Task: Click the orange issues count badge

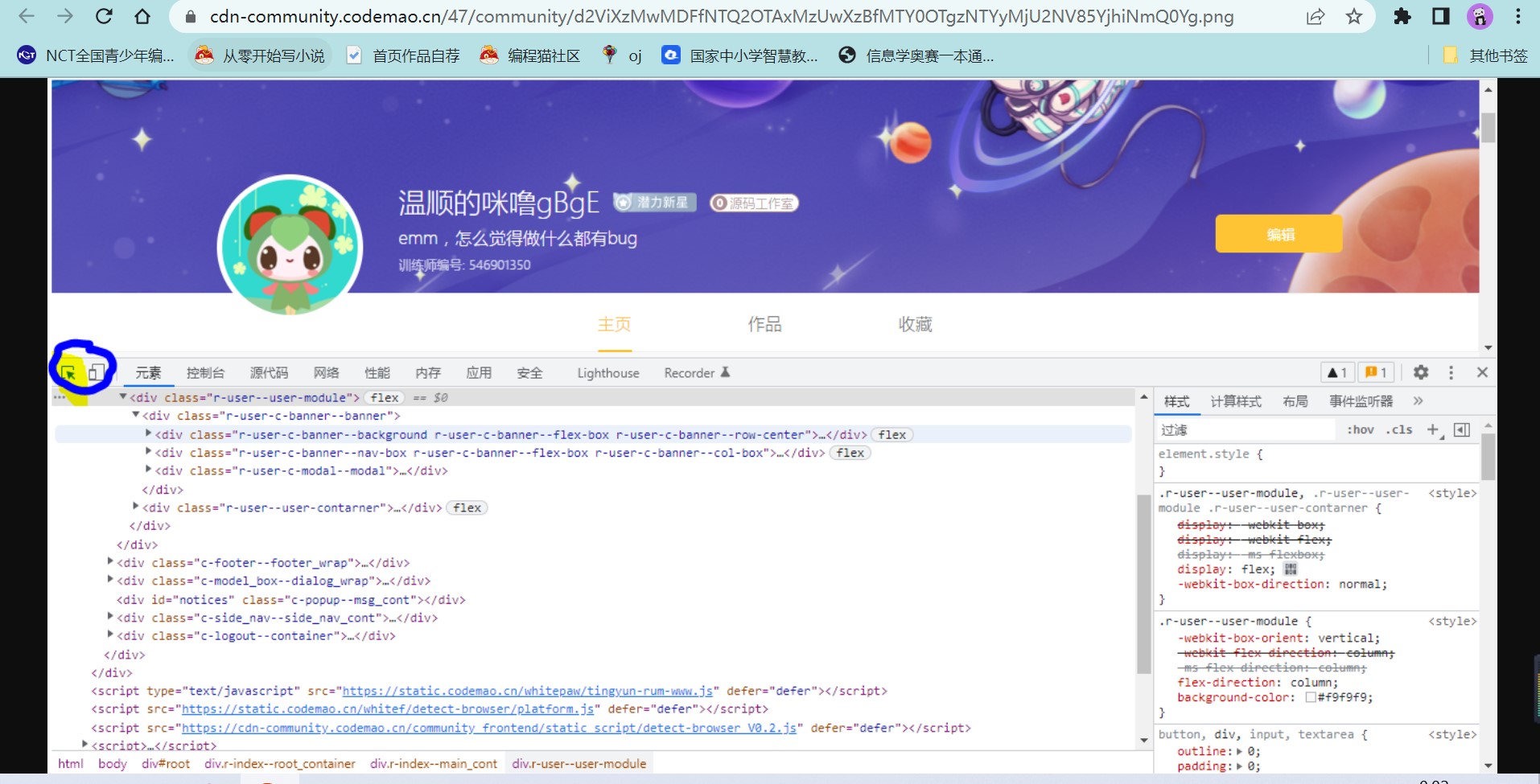Action: [1377, 372]
